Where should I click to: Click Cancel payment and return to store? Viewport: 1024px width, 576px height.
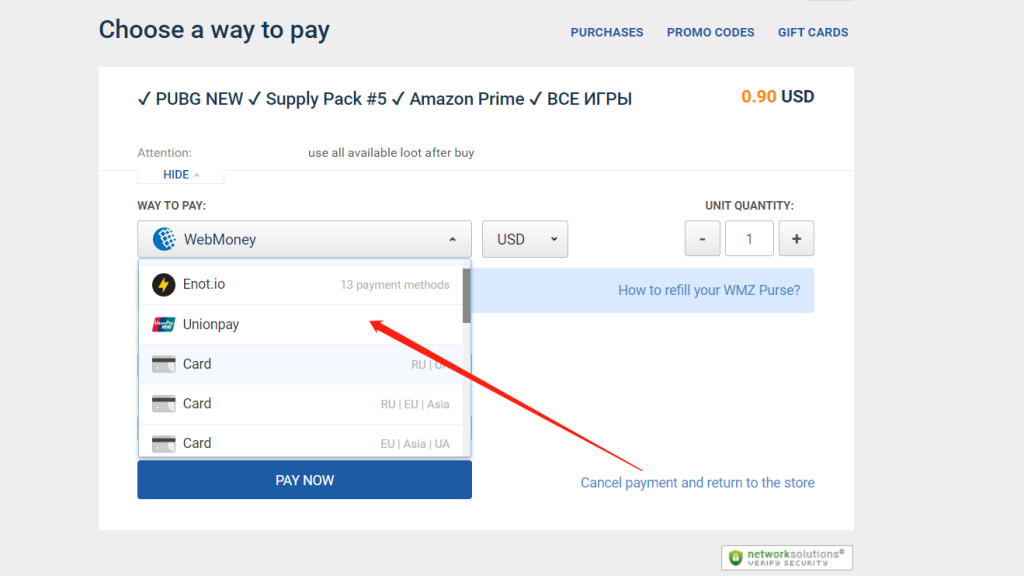(x=697, y=483)
